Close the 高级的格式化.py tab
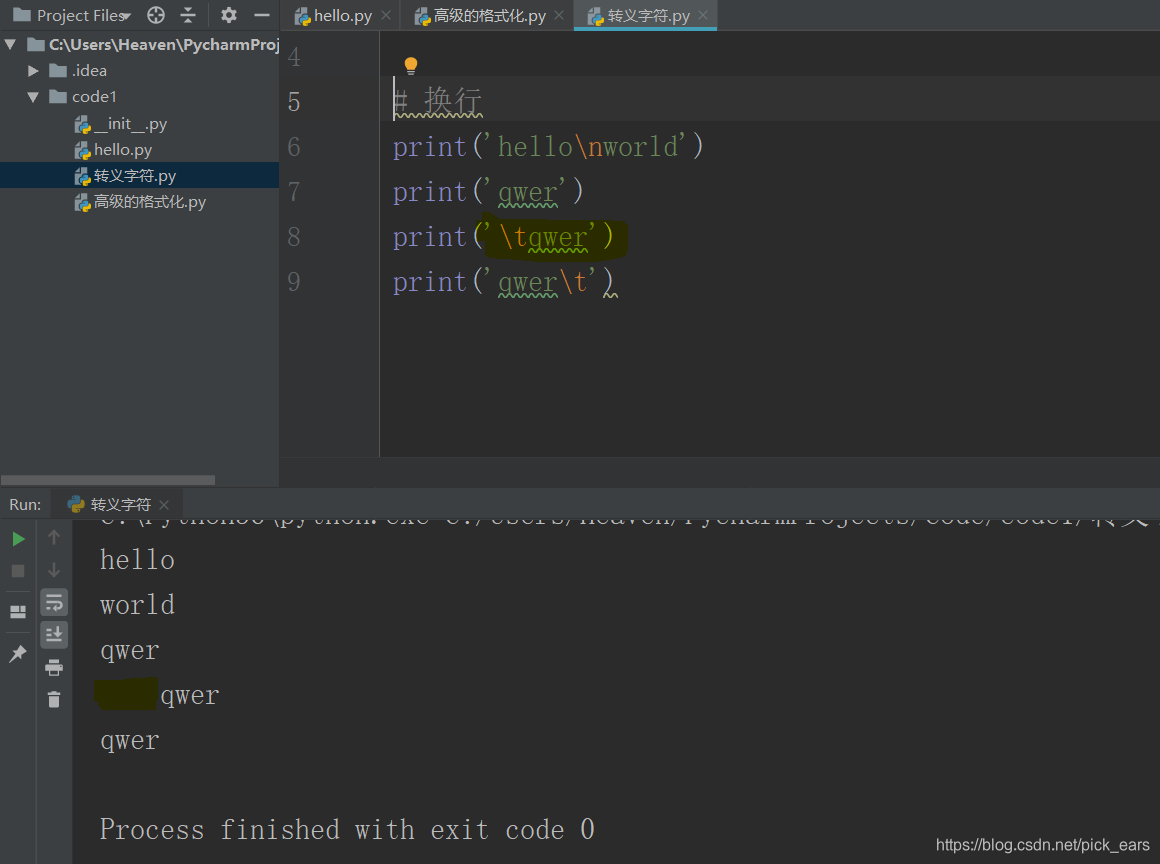Image resolution: width=1160 pixels, height=864 pixels. coord(559,16)
